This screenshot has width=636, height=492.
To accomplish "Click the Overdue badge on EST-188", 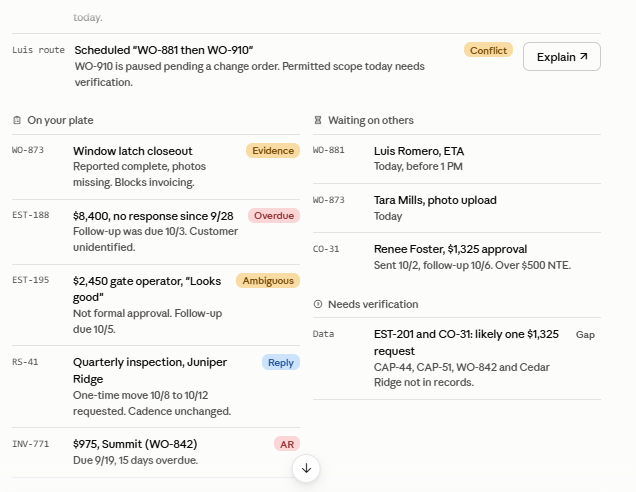I will point(274,215).
